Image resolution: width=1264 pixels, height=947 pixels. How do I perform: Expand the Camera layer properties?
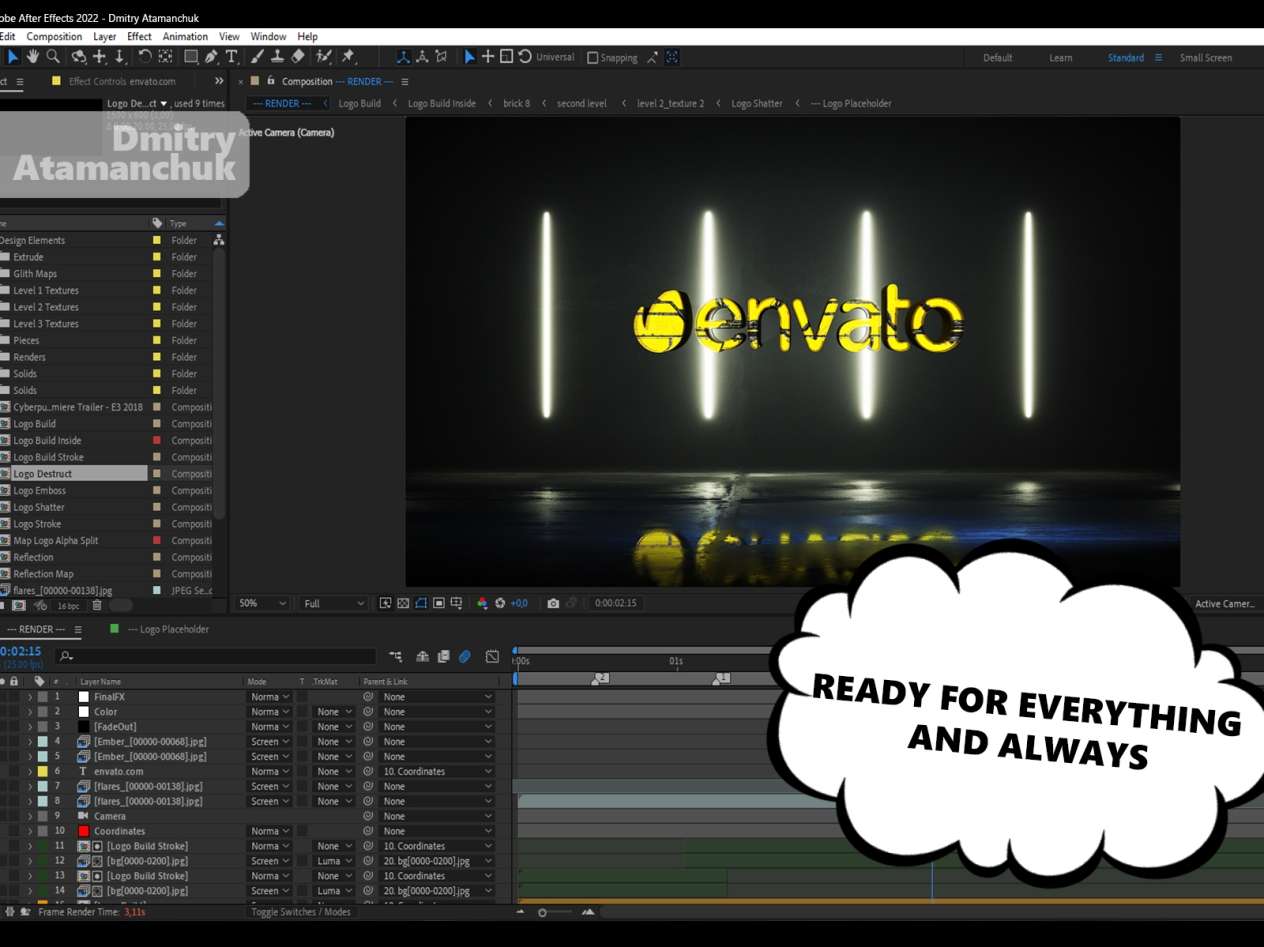click(30, 816)
